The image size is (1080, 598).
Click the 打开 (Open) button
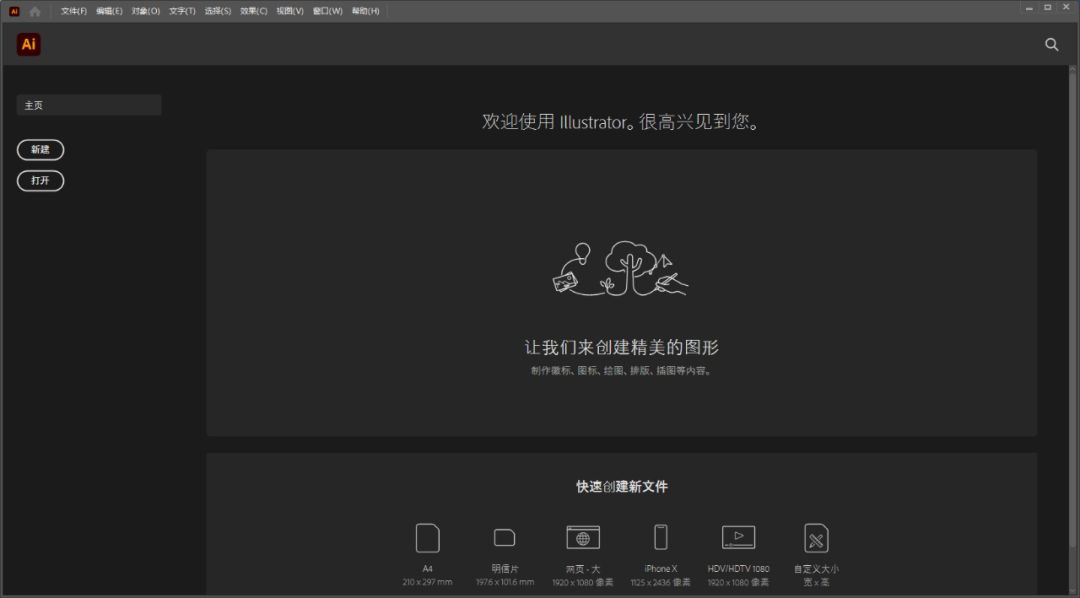(41, 181)
